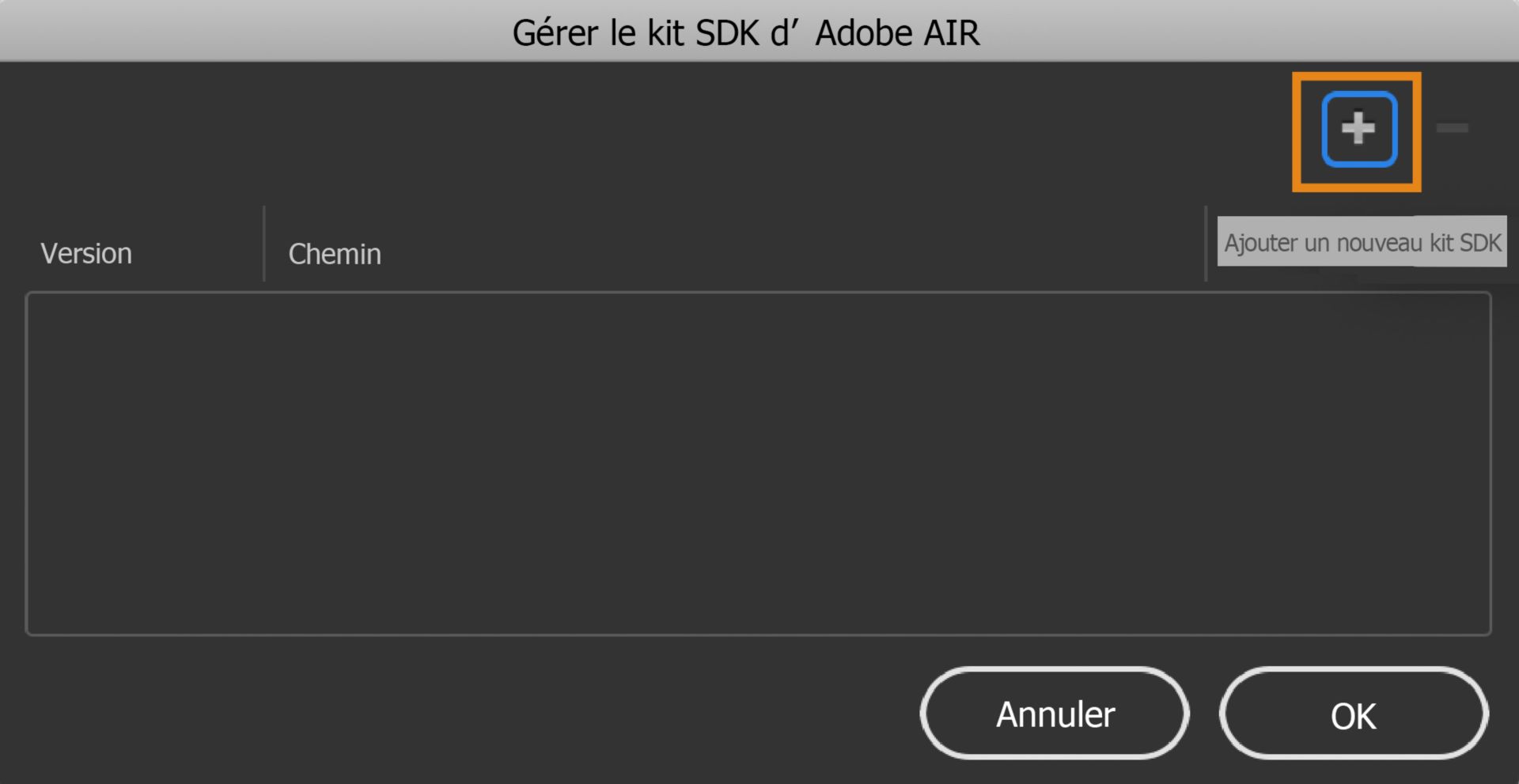Select the 'Ajouter un nouveau kit SDK' tooltip
The image size is (1519, 784).
(1361, 242)
